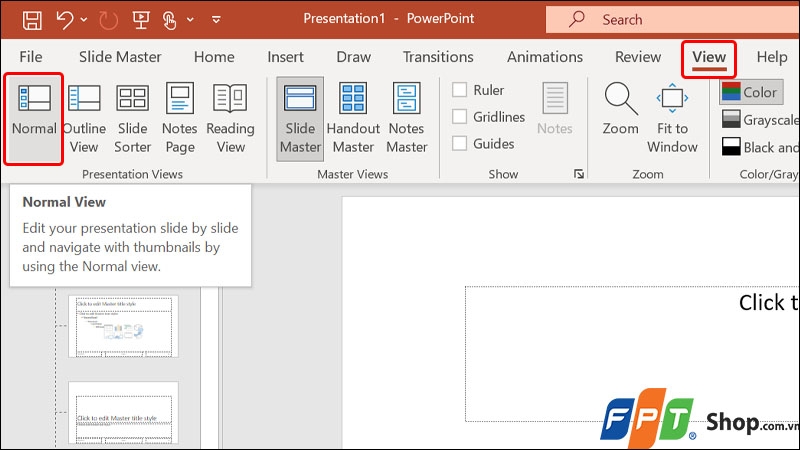800x450 pixels.
Task: Open Show group dialog launcher
Action: click(579, 174)
